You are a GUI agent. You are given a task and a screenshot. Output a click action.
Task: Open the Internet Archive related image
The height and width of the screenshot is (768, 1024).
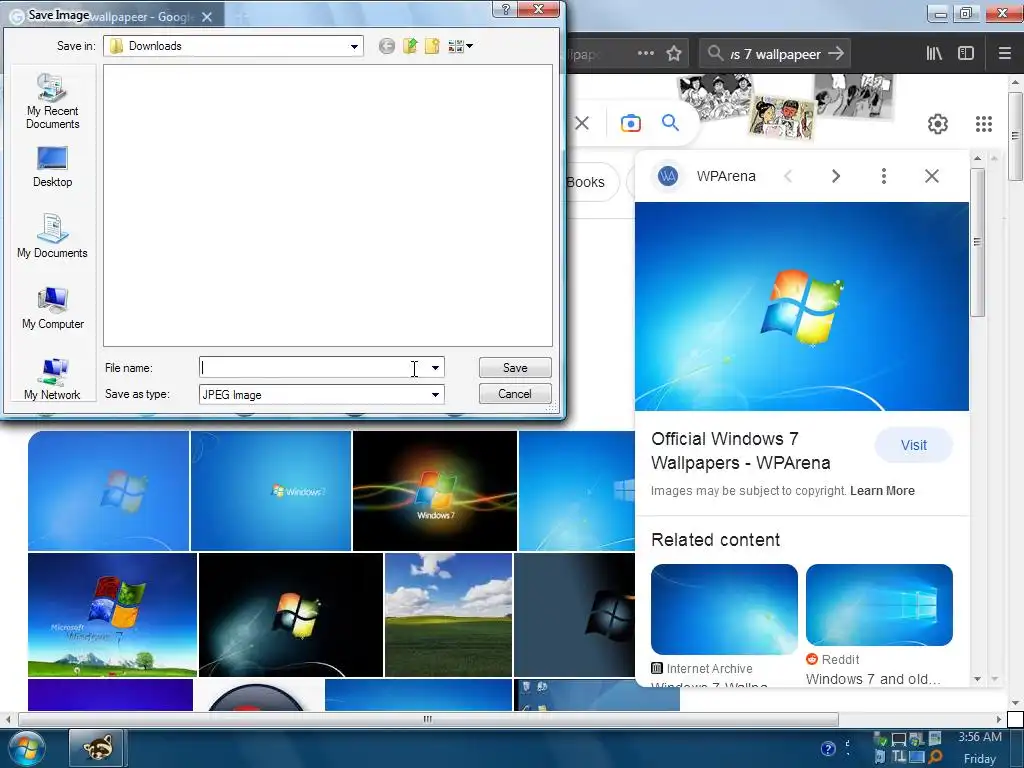pos(724,609)
